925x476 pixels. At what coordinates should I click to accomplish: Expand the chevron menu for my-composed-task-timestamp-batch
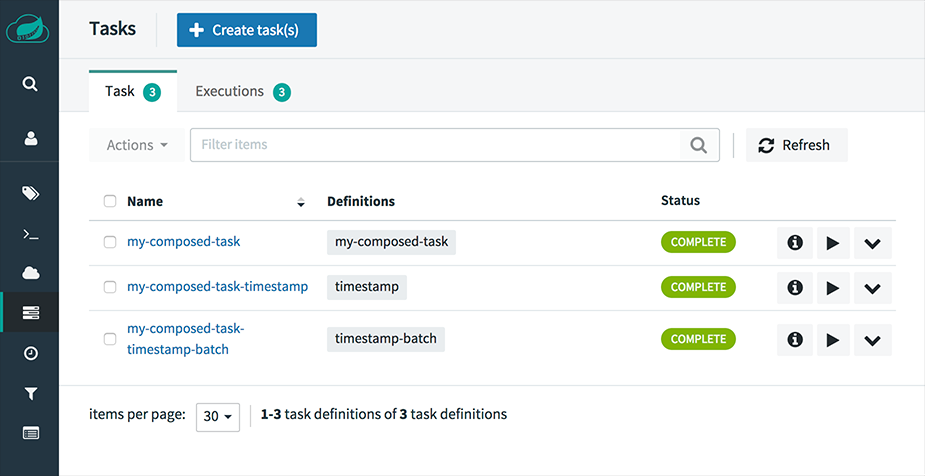[x=872, y=340]
